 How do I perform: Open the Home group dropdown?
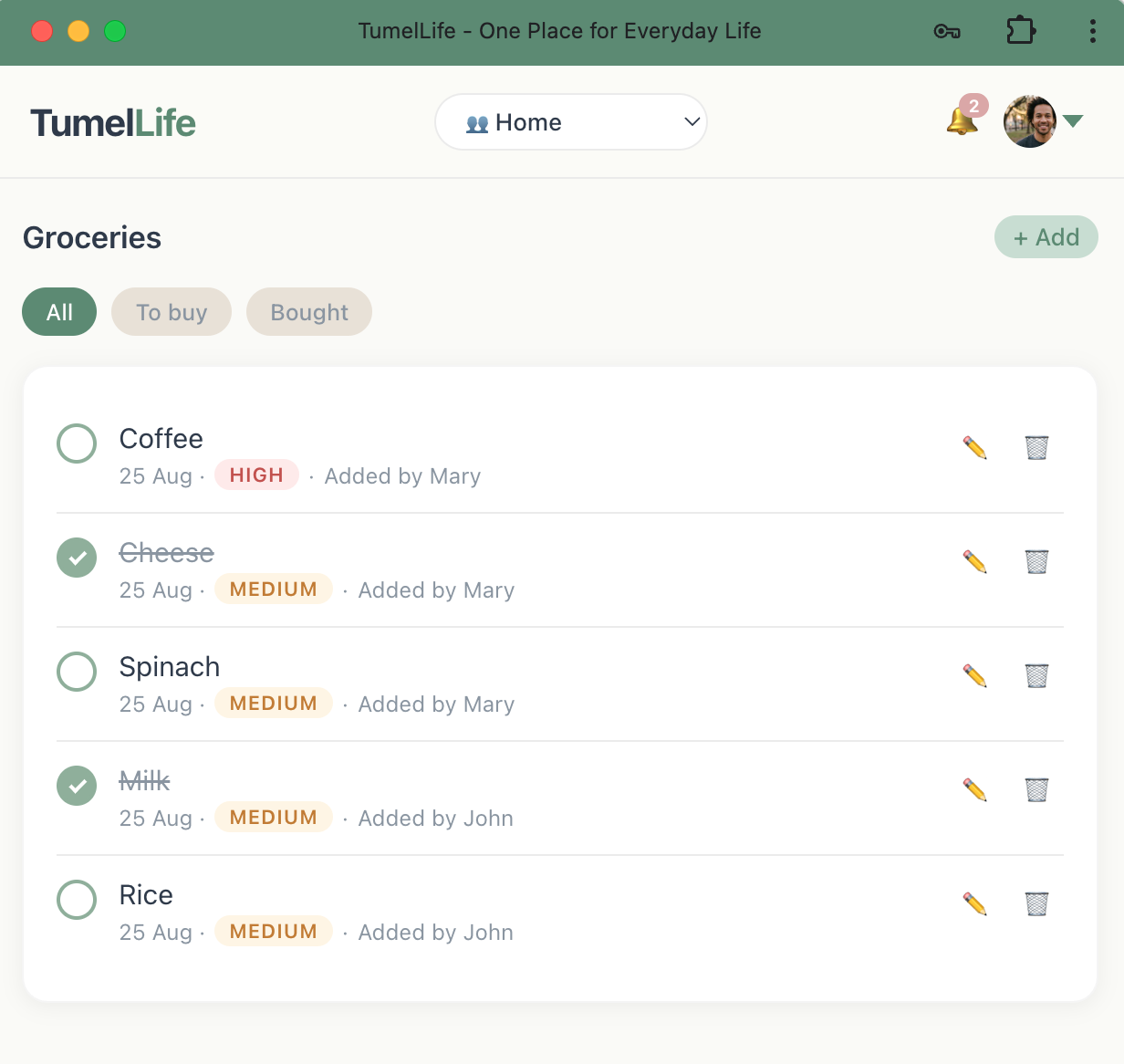[x=571, y=122]
